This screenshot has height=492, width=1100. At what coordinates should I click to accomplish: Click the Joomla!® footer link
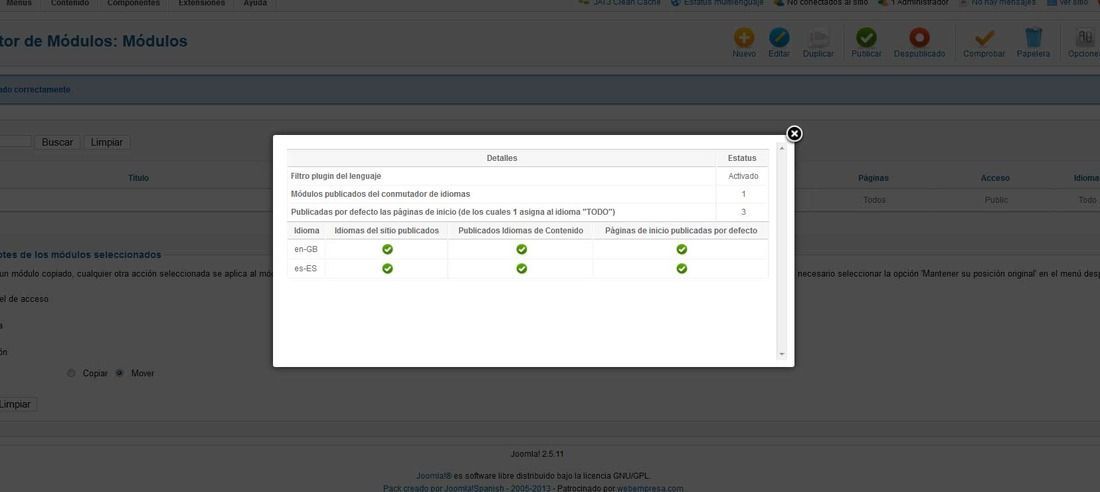[432, 475]
